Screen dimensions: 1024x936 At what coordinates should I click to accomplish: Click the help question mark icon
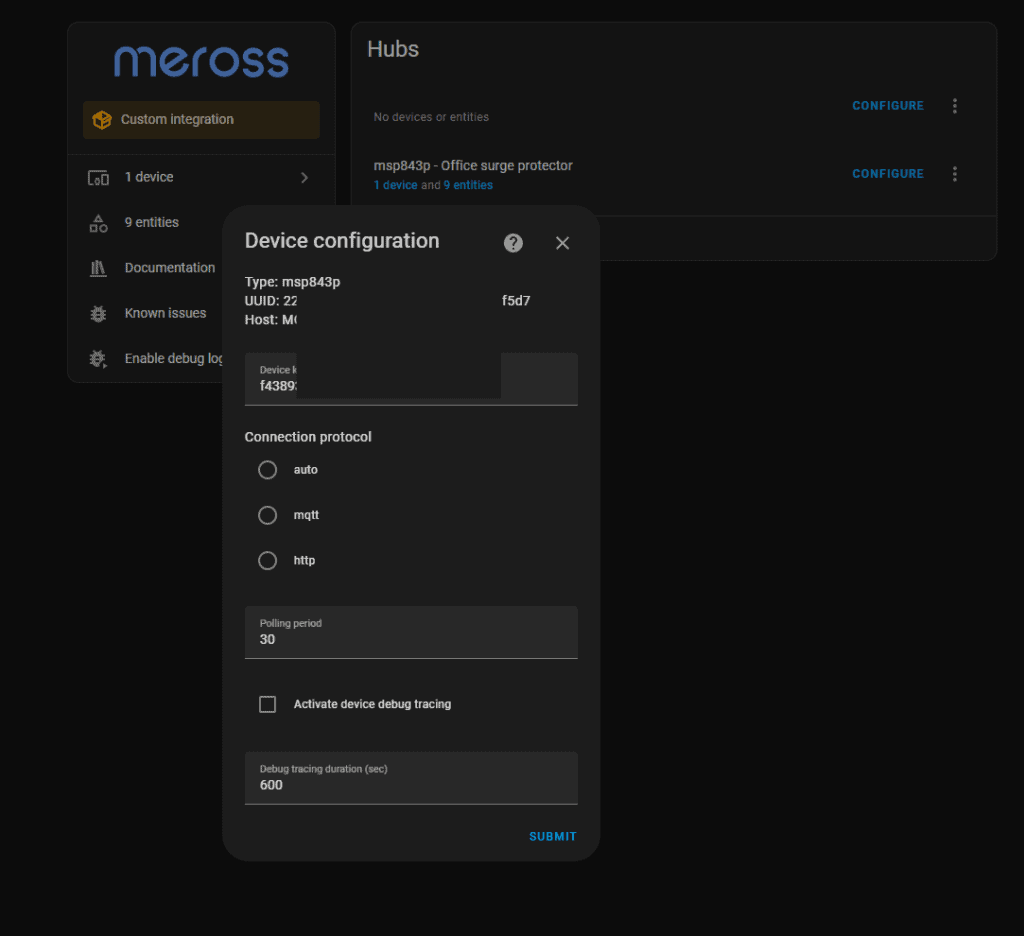(x=513, y=243)
